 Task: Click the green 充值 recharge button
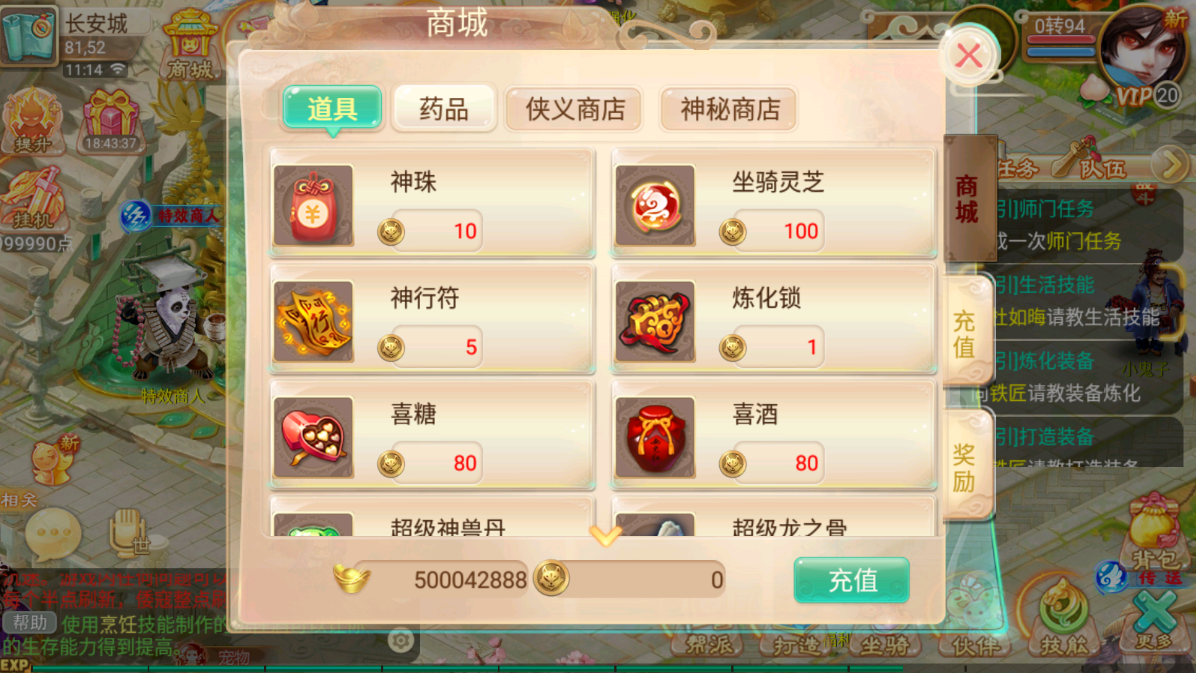click(851, 581)
